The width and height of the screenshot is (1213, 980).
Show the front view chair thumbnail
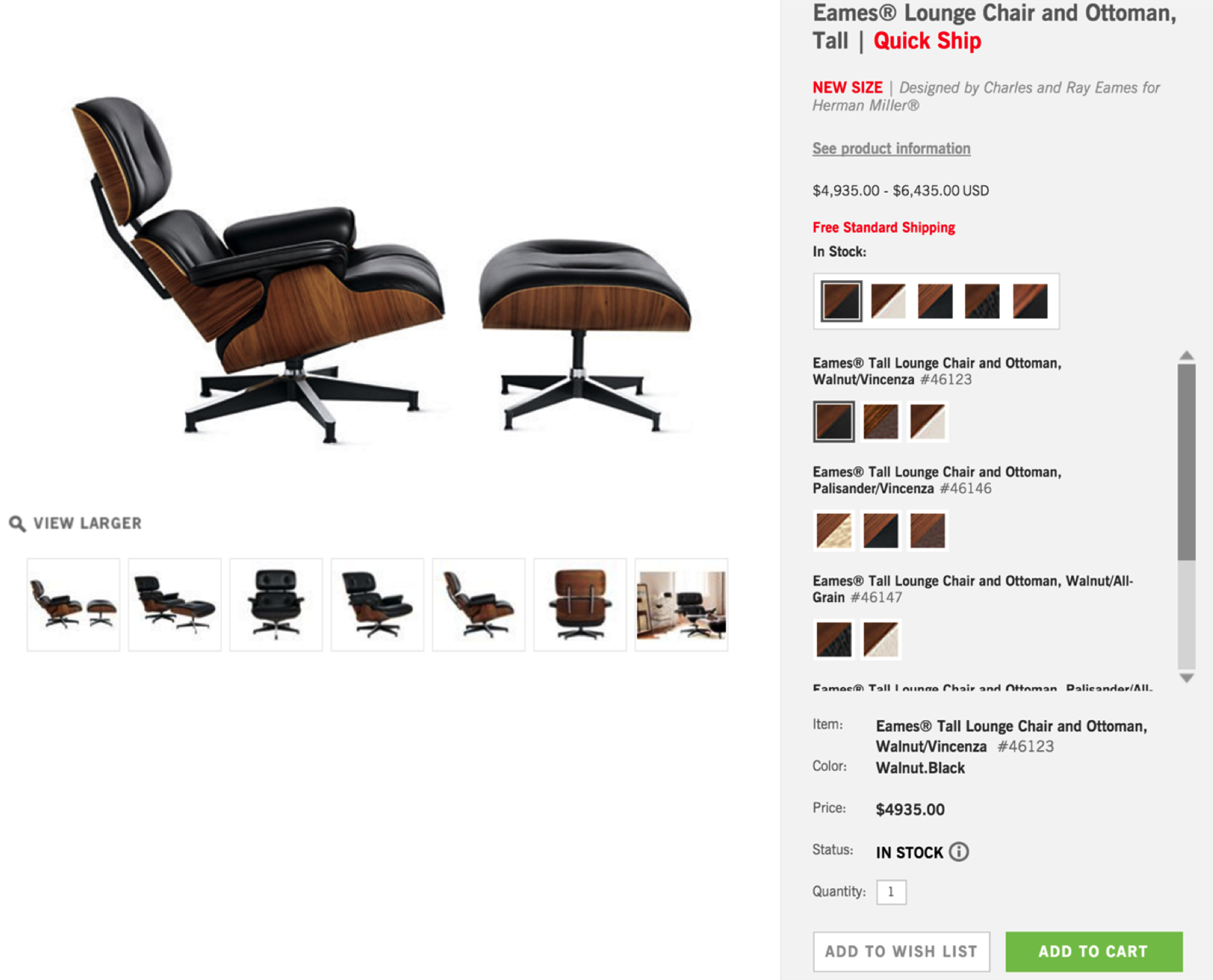pyautogui.click(x=276, y=605)
